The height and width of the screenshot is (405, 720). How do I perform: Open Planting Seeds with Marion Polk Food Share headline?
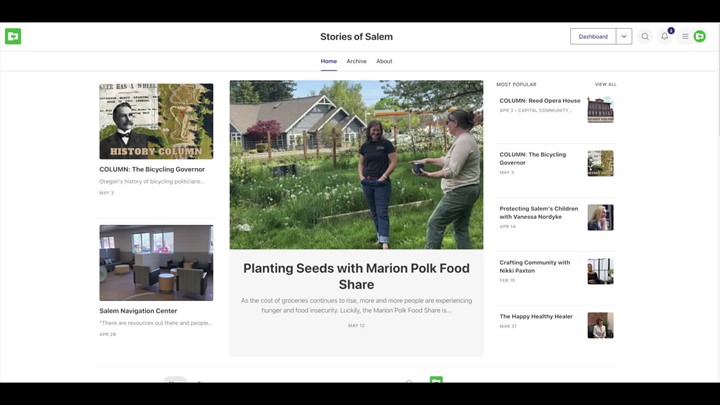pyautogui.click(x=356, y=276)
